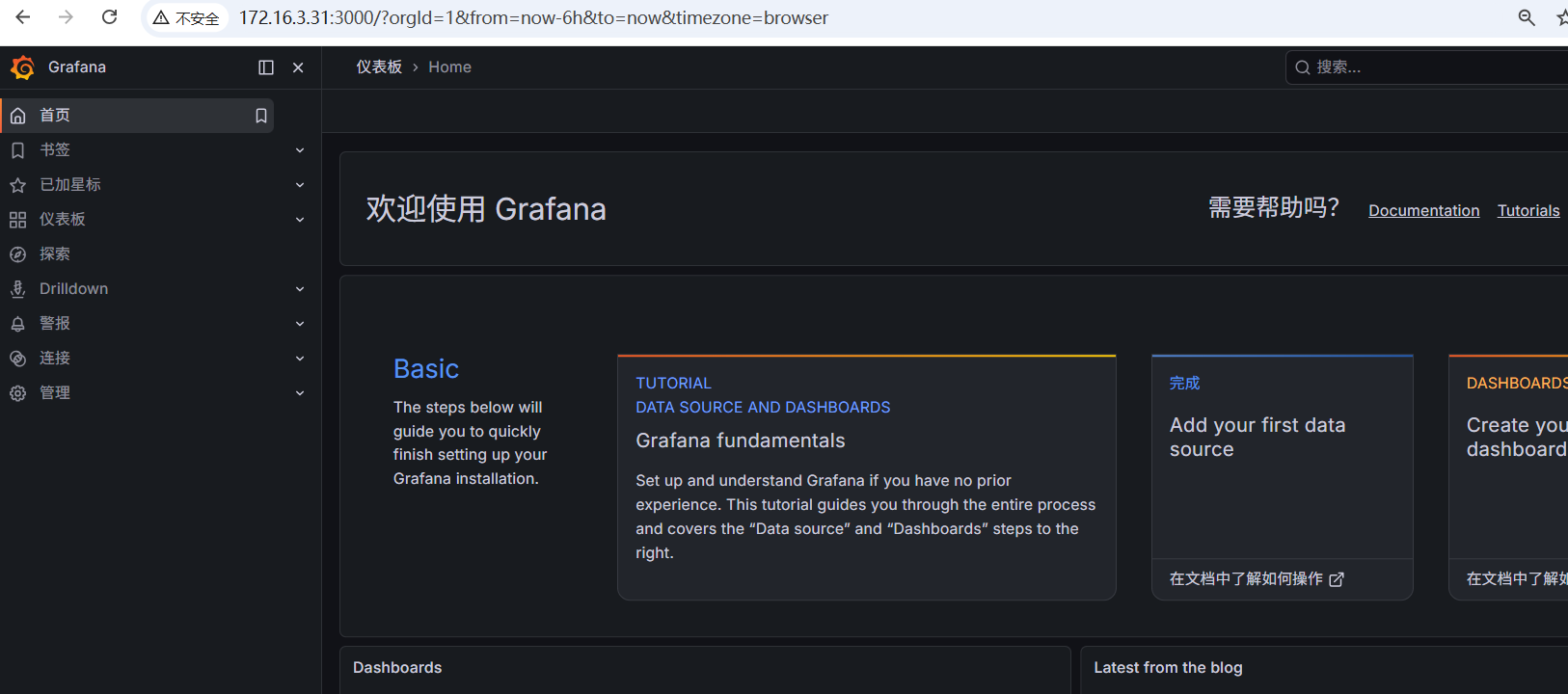The image size is (1568, 694).
Task: Reload the page with refresh icon
Action: point(110,17)
